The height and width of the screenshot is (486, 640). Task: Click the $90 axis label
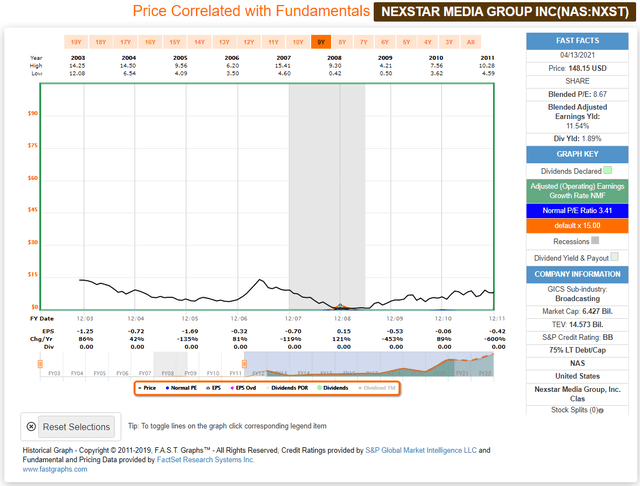tap(33, 113)
